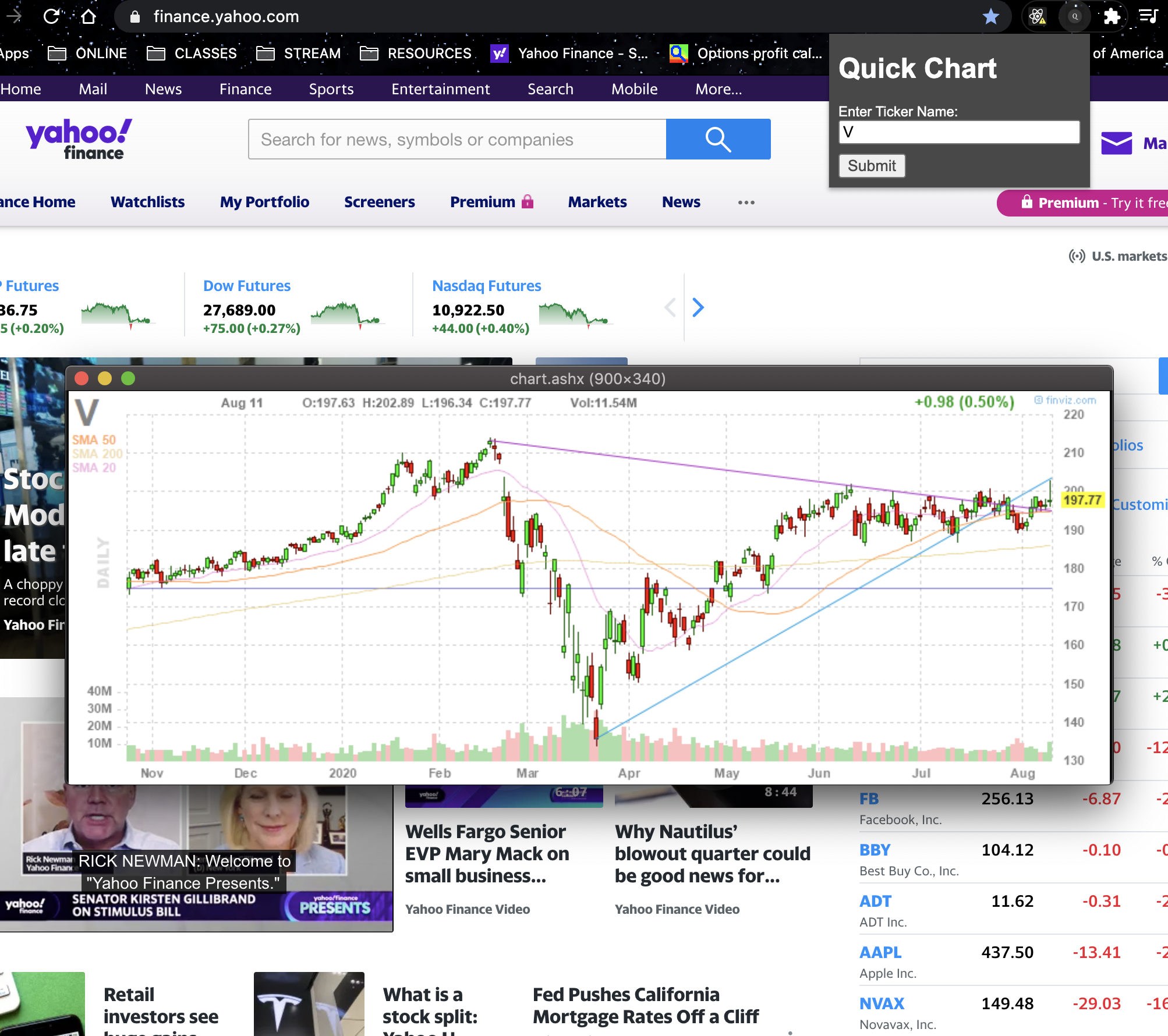The width and height of the screenshot is (1168, 1036).
Task: Open Mobile in the Yahoo top bar
Action: (x=634, y=89)
